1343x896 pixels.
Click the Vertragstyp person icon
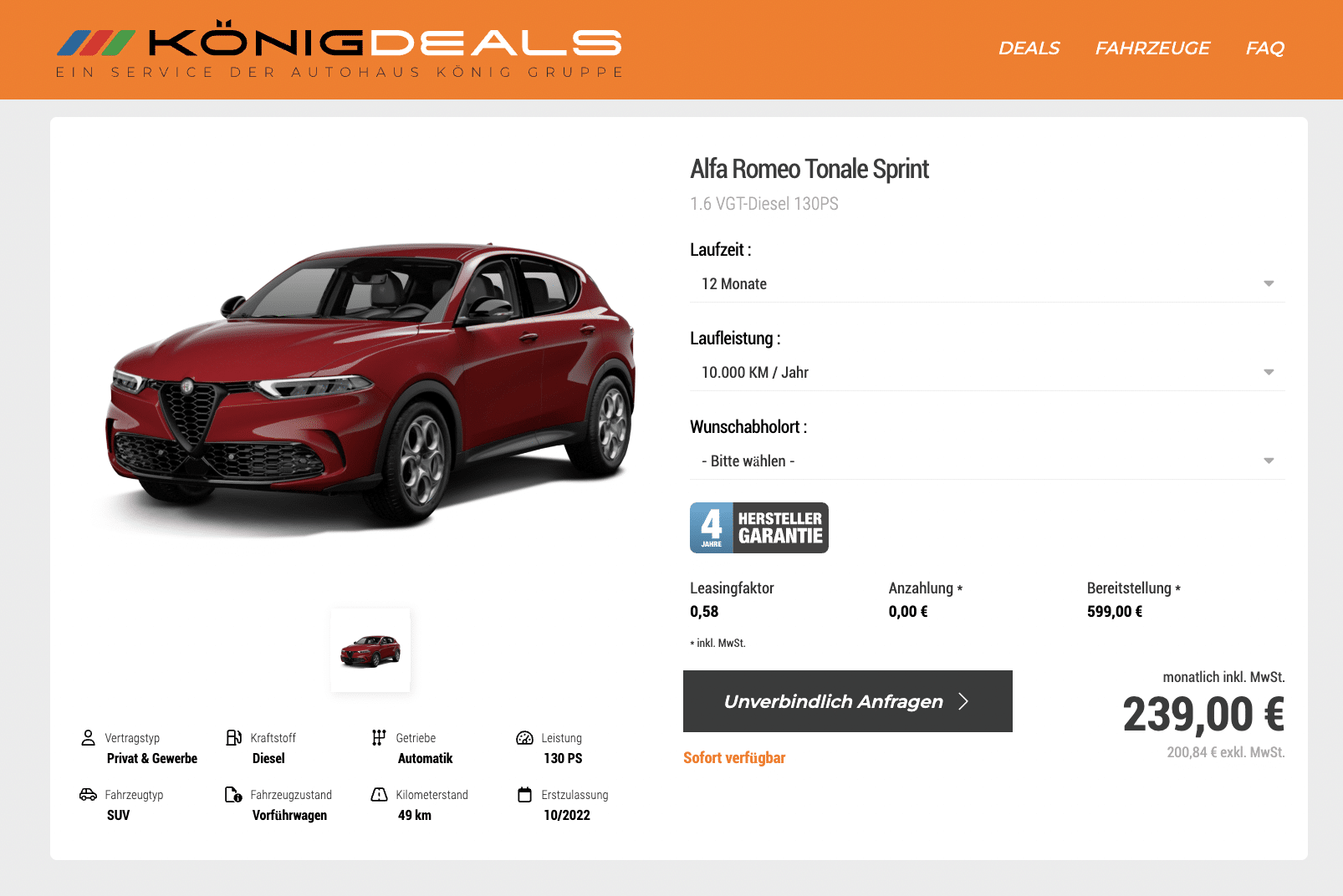pos(88,737)
